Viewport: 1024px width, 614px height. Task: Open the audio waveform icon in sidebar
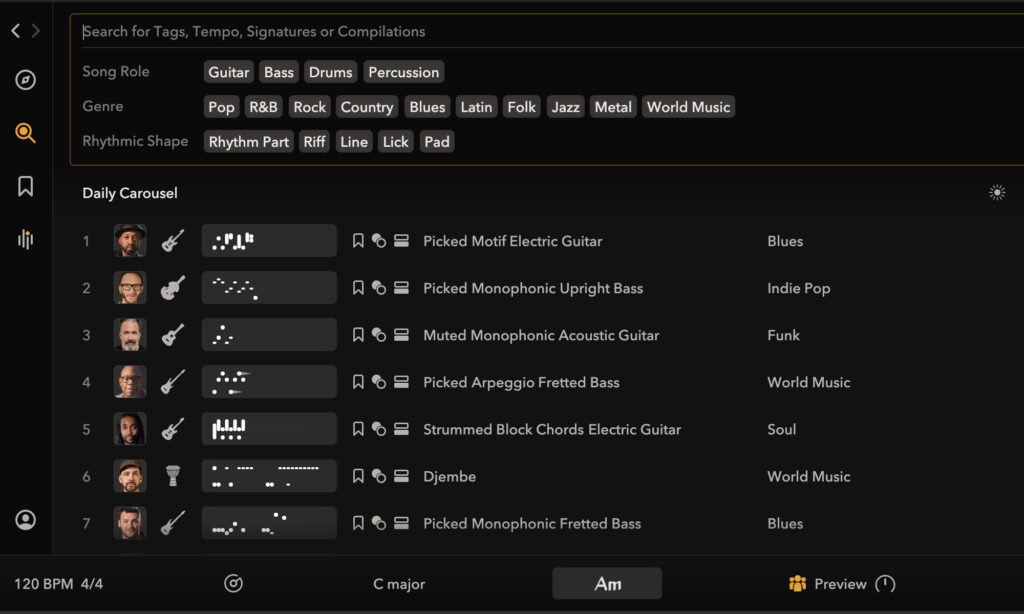(26, 239)
